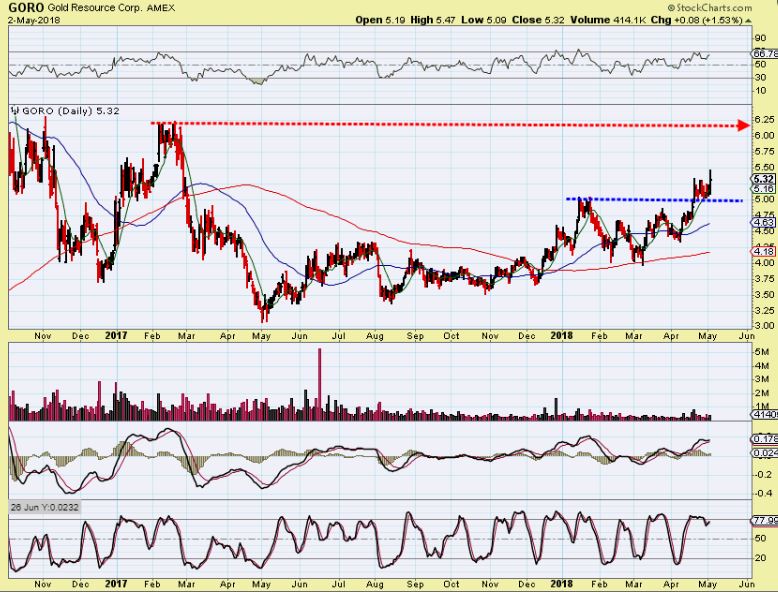The image size is (778, 592).
Task: Click Jul on the bottom stochastic date axis
Action: [338, 584]
